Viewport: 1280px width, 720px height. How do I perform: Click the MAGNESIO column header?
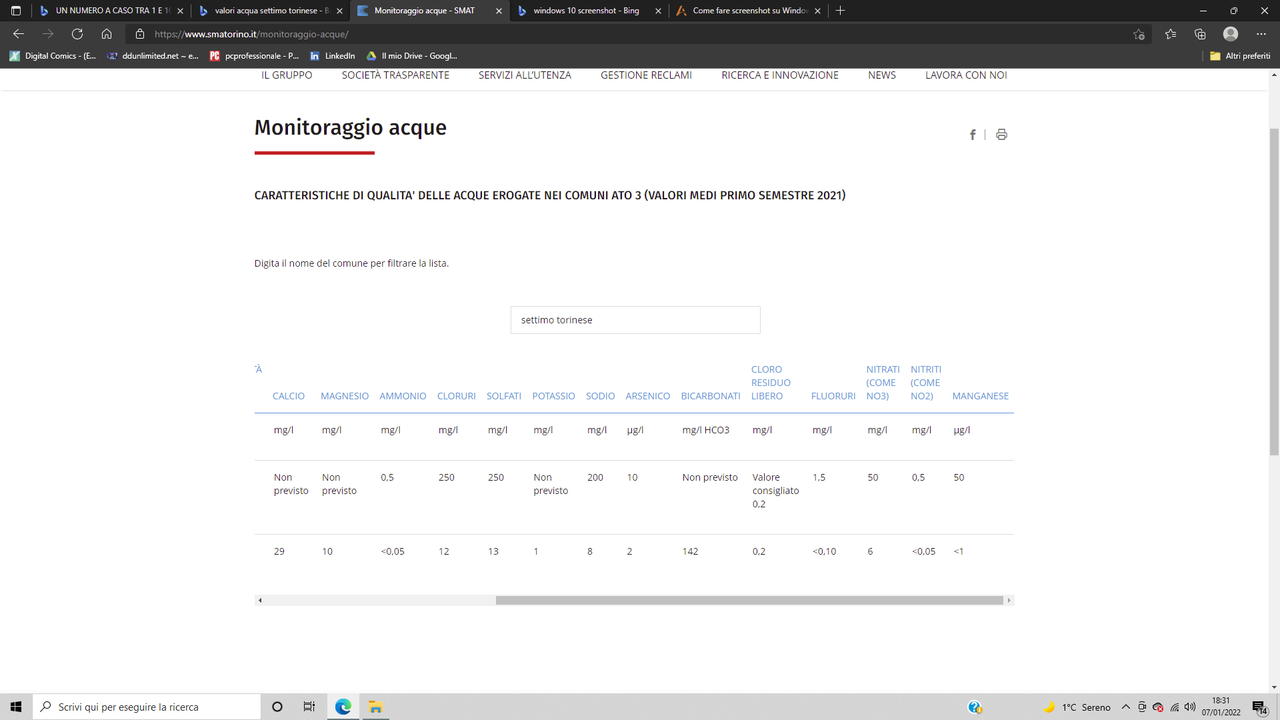pyautogui.click(x=344, y=396)
